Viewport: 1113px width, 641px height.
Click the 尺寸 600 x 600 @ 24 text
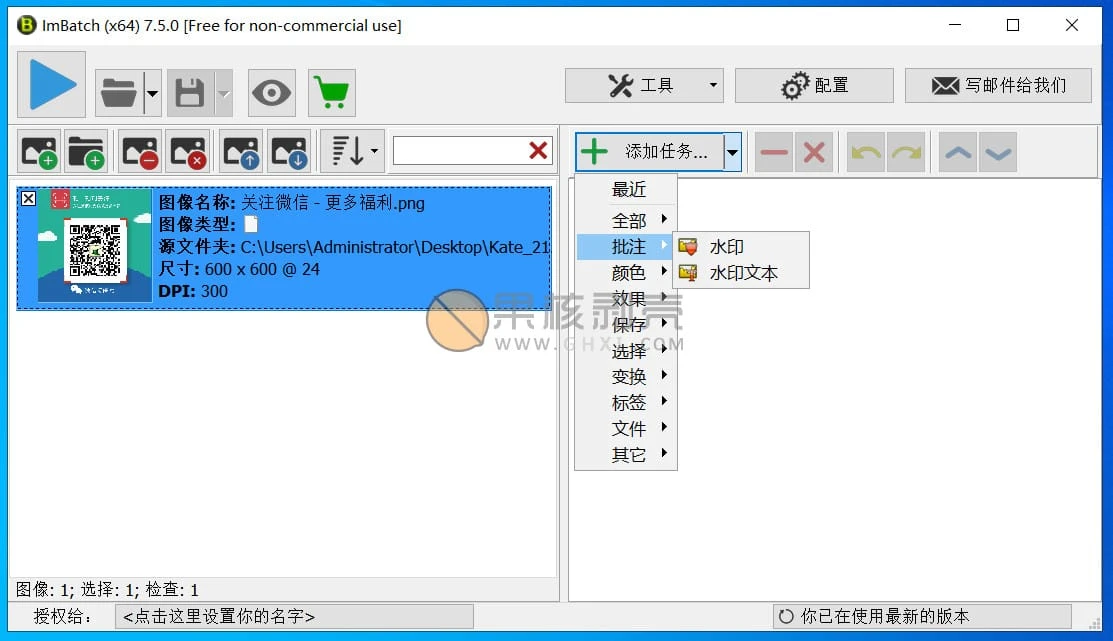239,269
